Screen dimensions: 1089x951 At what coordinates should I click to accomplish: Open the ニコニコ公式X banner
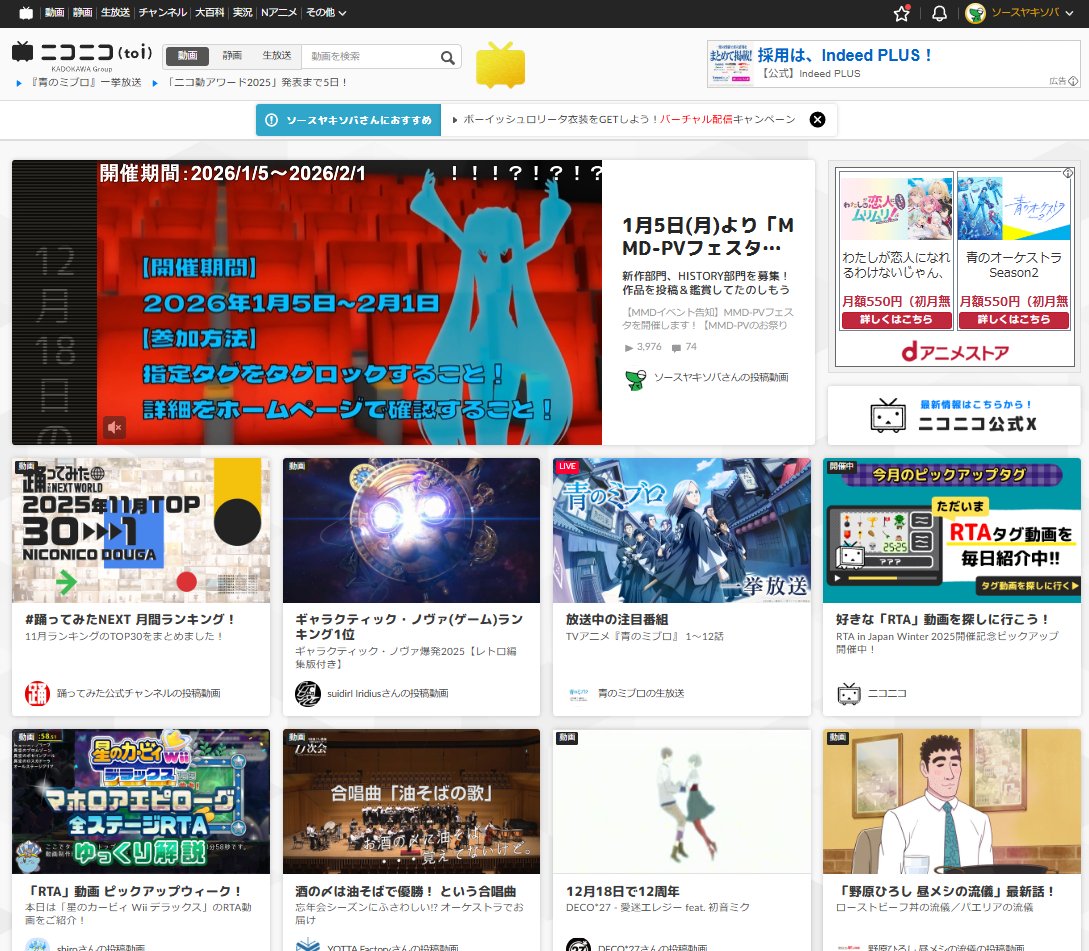(x=954, y=415)
